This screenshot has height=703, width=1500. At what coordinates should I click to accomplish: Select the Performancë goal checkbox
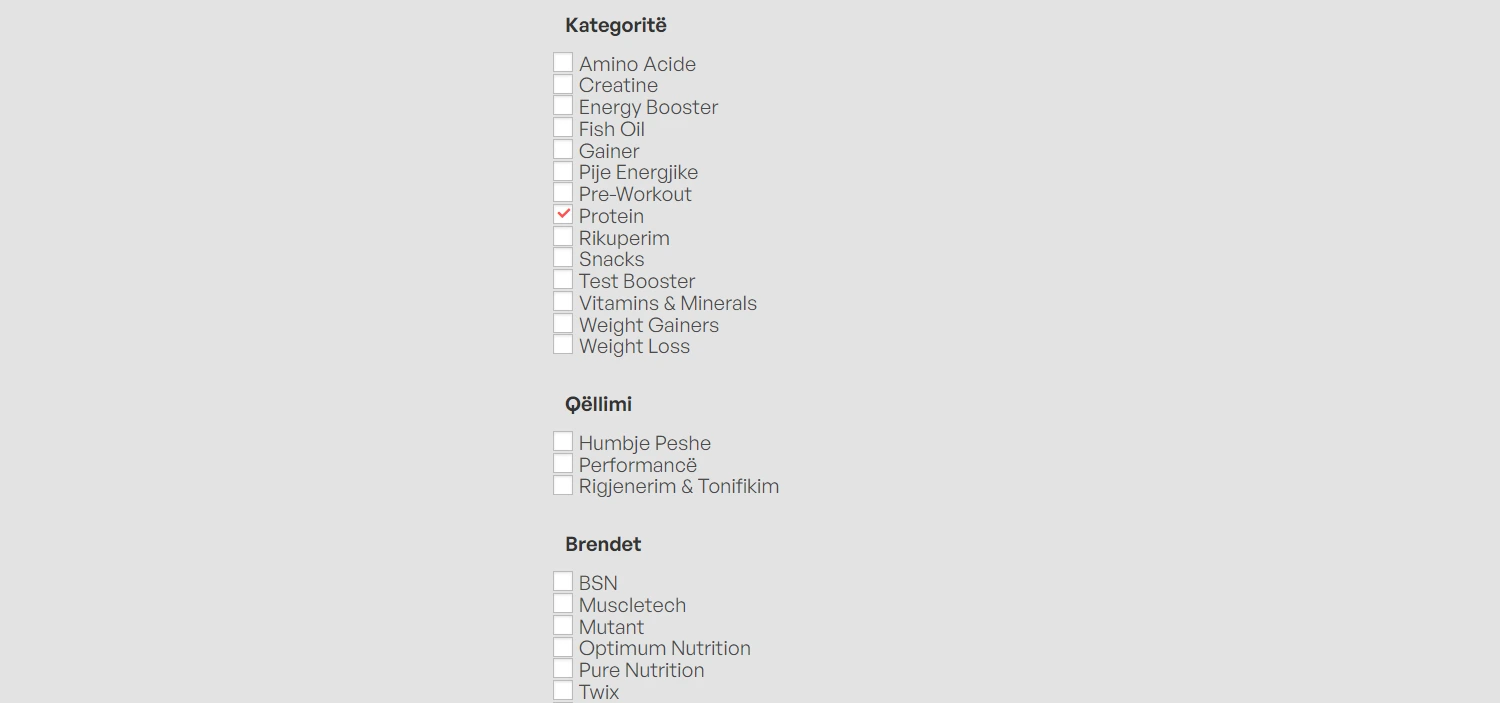pos(563,464)
